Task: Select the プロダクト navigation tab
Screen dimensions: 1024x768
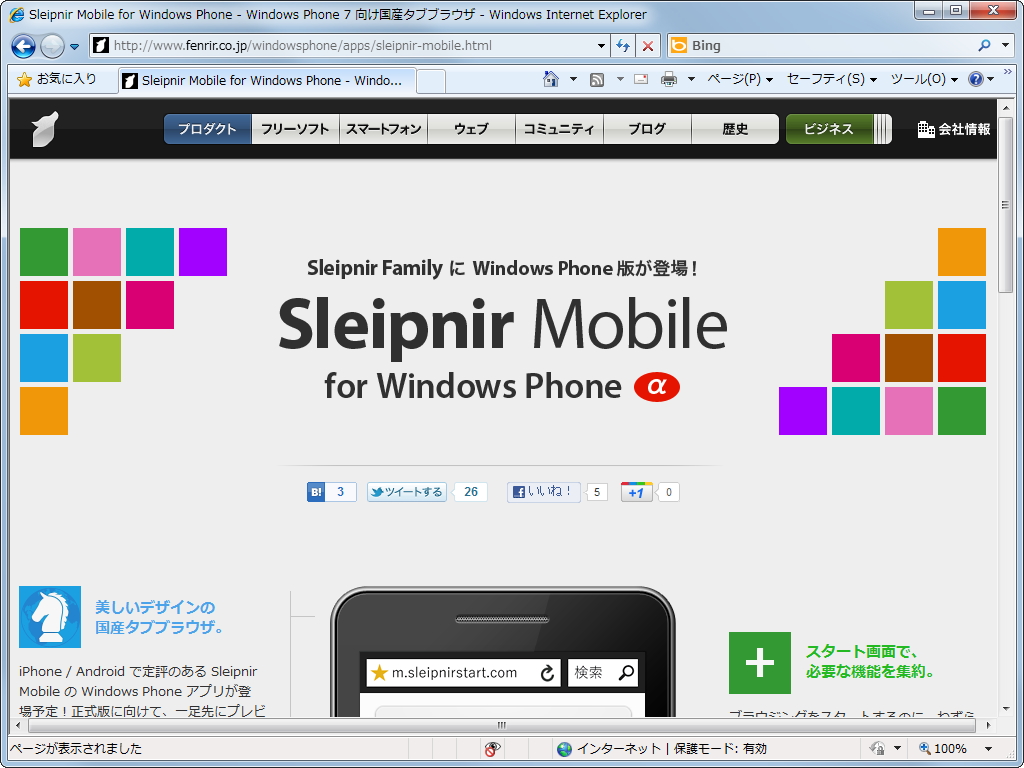Action: (x=208, y=129)
